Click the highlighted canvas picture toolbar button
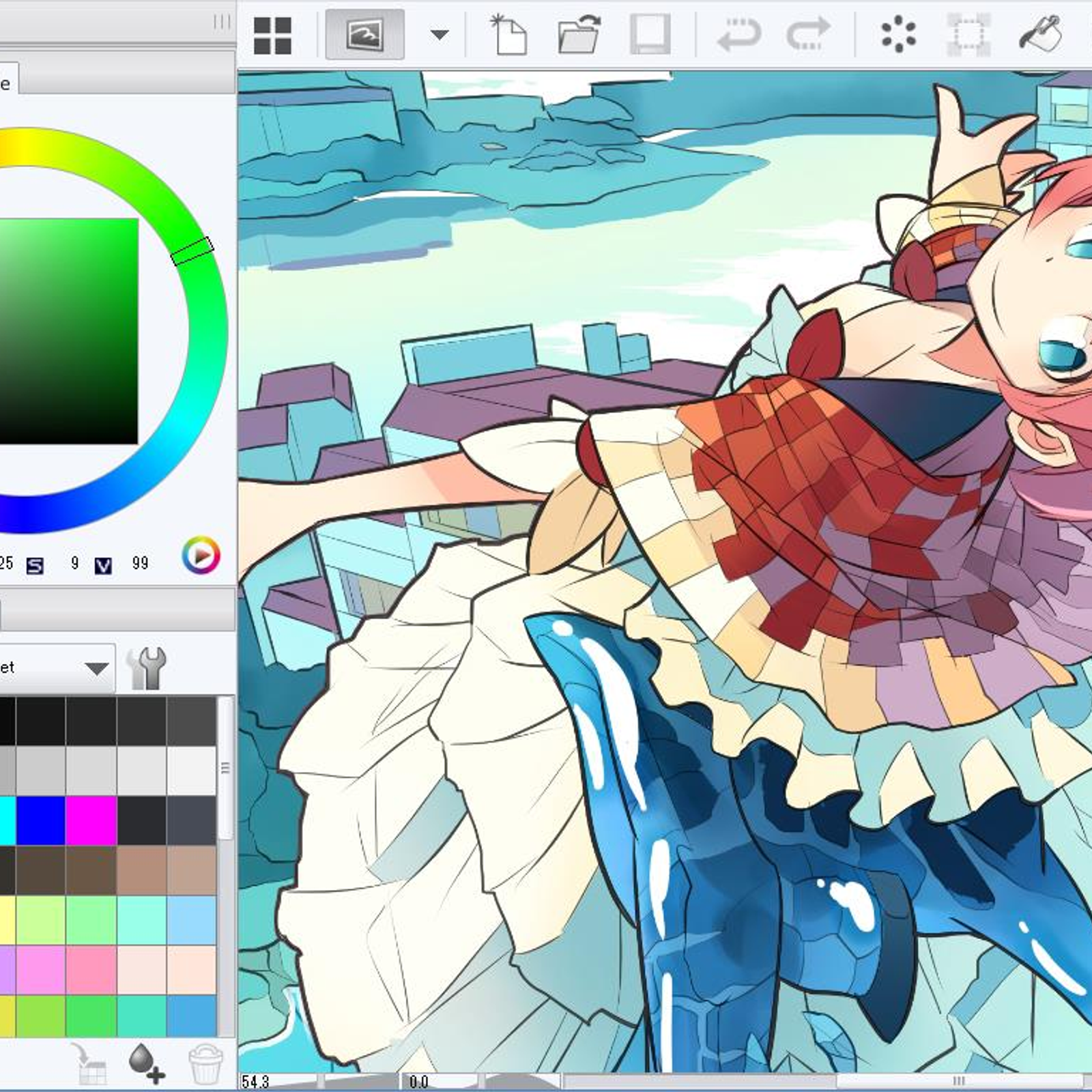Screen dimensions: 1092x1092 click(x=364, y=34)
